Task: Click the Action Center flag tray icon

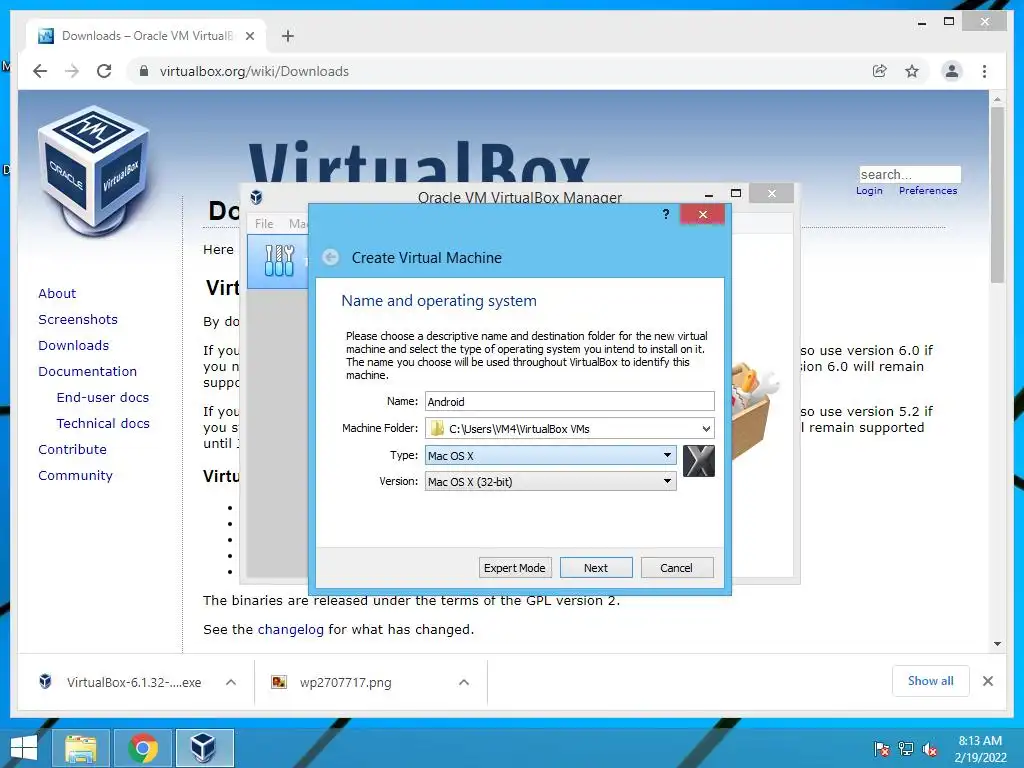Action: (x=882, y=749)
